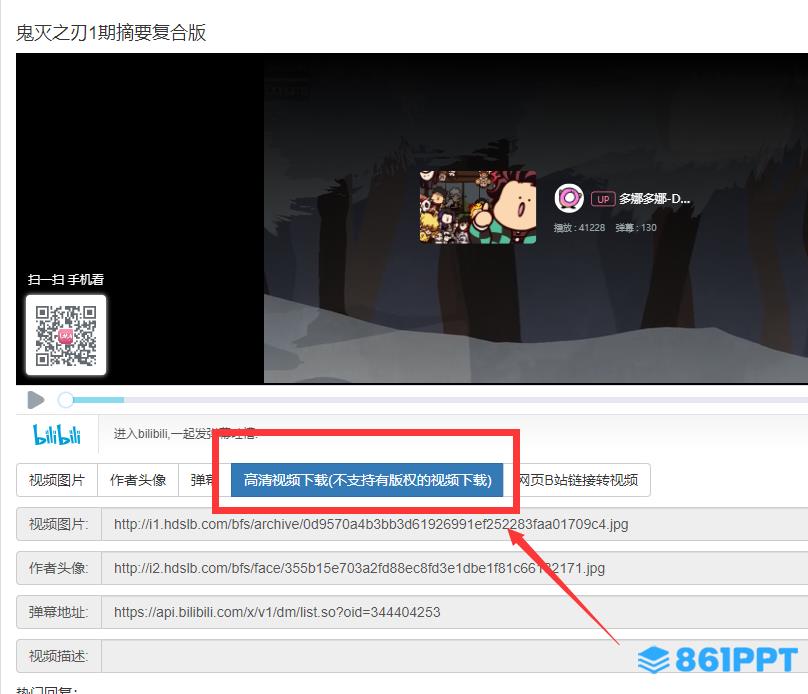
Task: Click the 视频描述 input field
Action: (454, 656)
